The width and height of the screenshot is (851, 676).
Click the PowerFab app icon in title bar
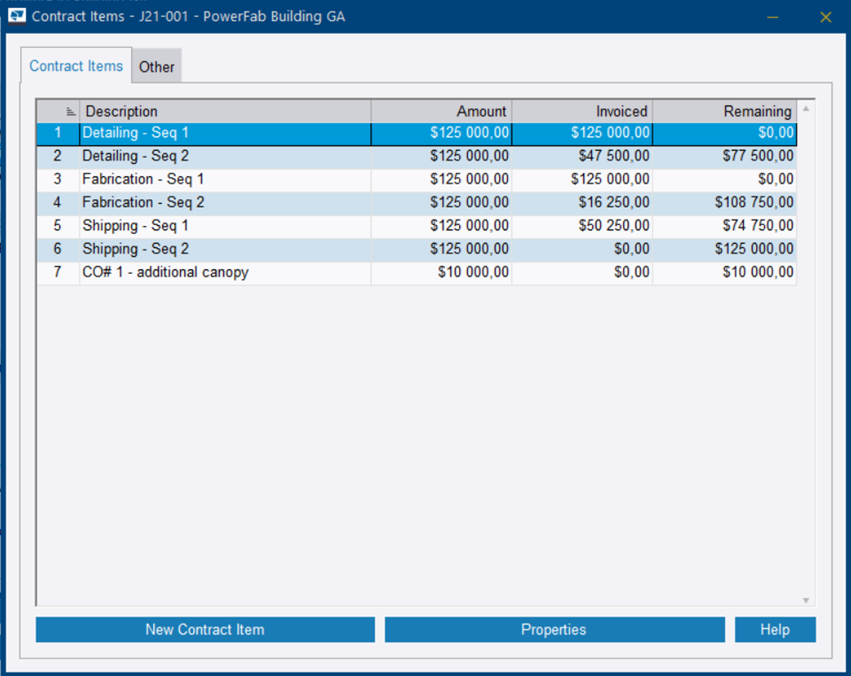[x=16, y=16]
